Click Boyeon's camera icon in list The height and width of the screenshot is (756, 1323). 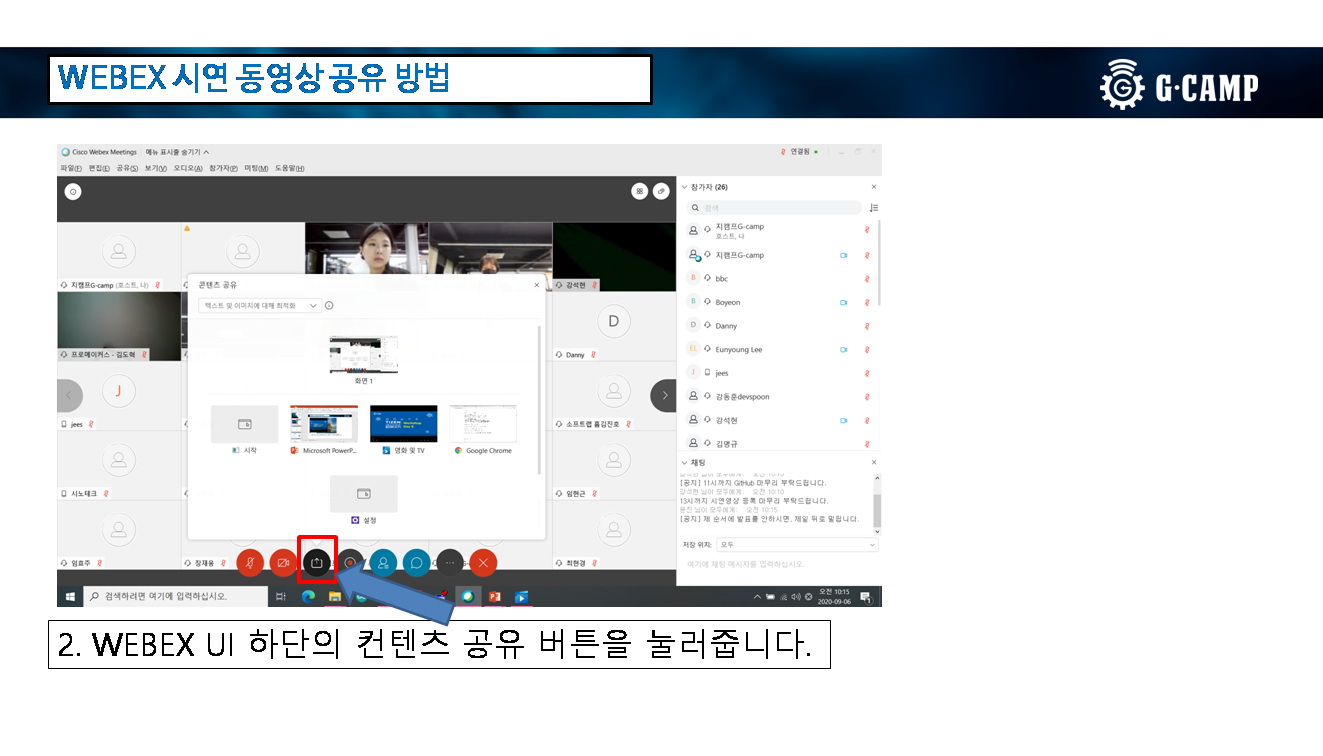tap(844, 302)
